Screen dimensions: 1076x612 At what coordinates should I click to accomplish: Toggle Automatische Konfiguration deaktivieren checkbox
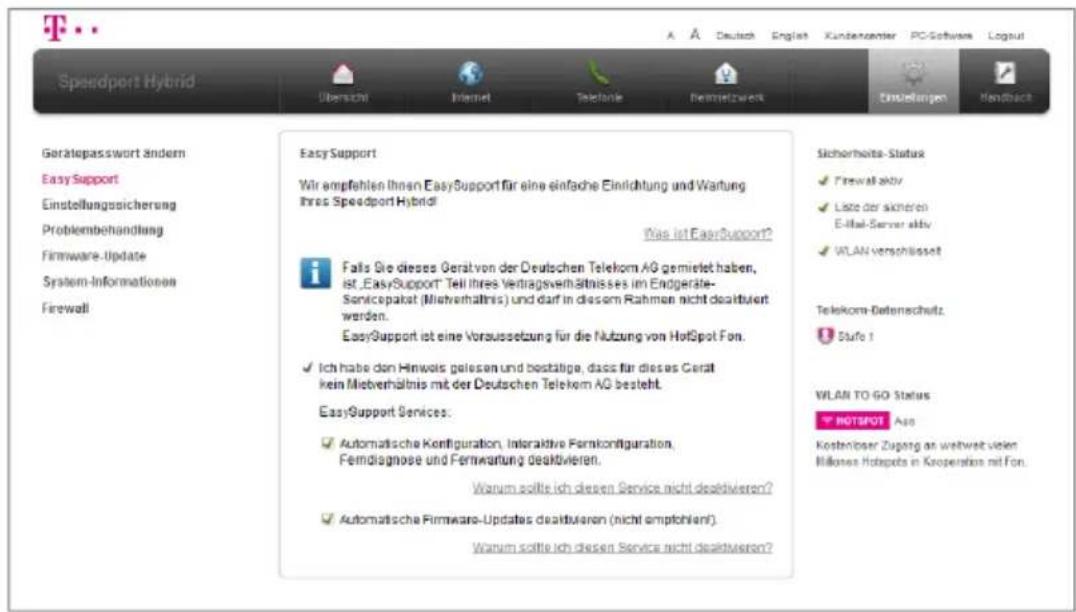327,444
